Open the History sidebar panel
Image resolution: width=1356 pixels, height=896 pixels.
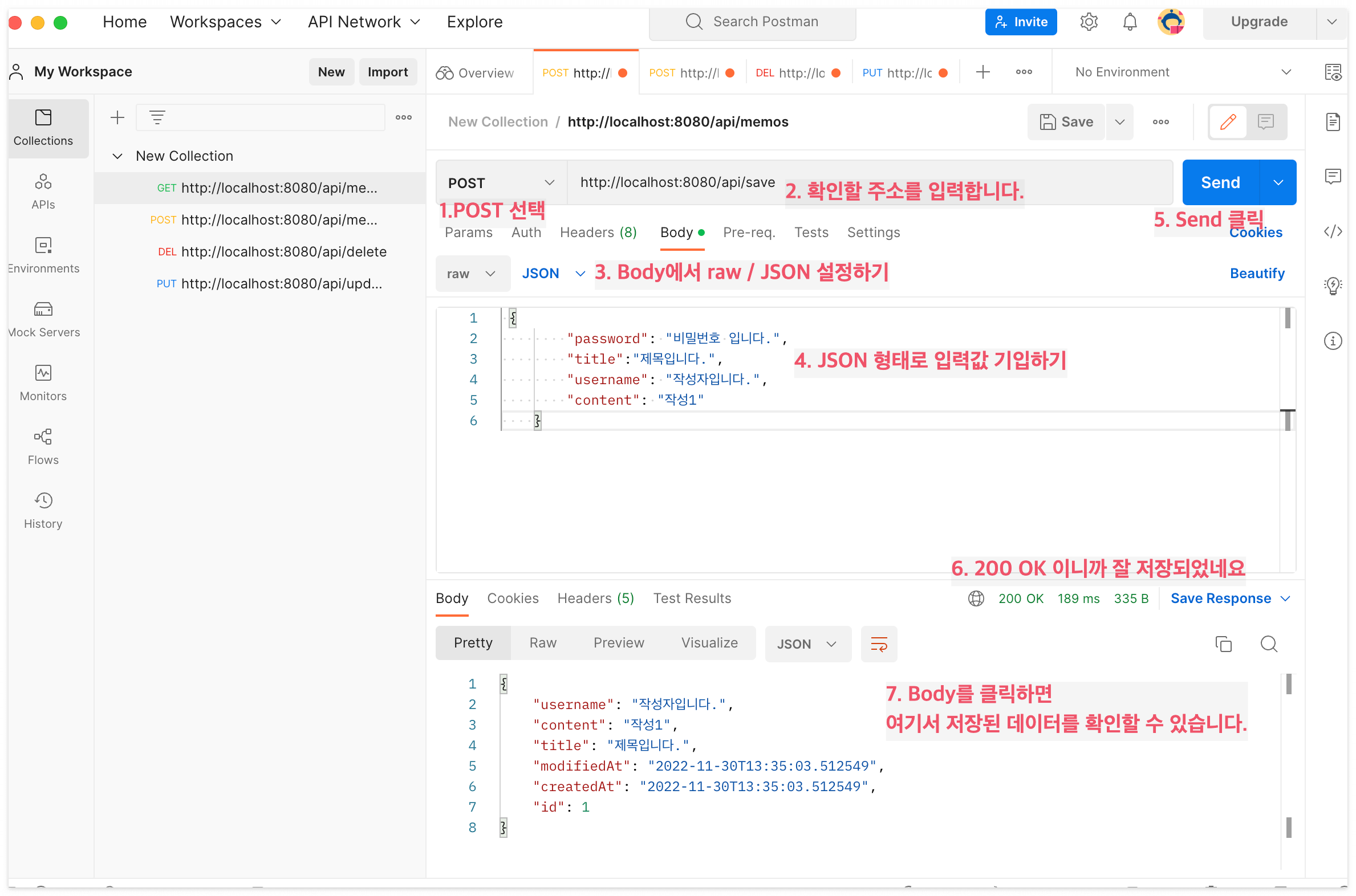(43, 511)
